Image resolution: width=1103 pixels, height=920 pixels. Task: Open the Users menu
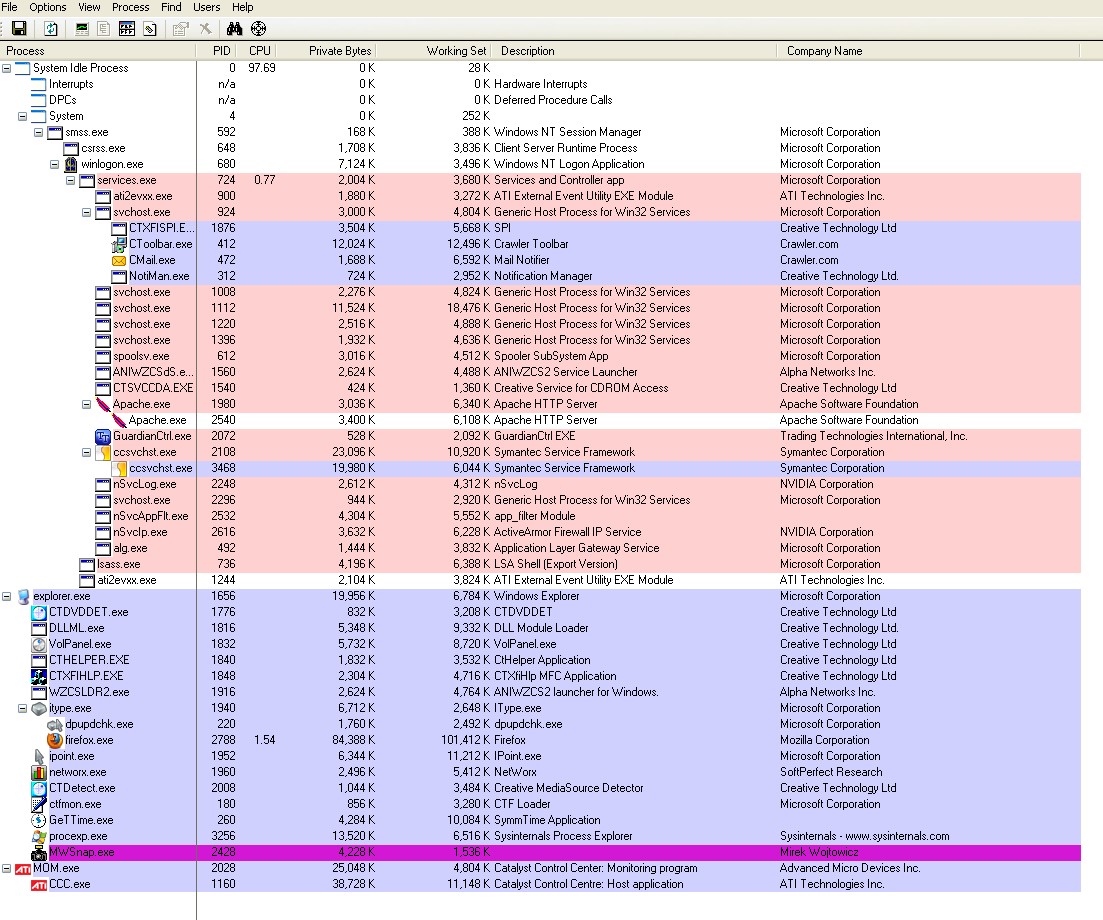[207, 7]
